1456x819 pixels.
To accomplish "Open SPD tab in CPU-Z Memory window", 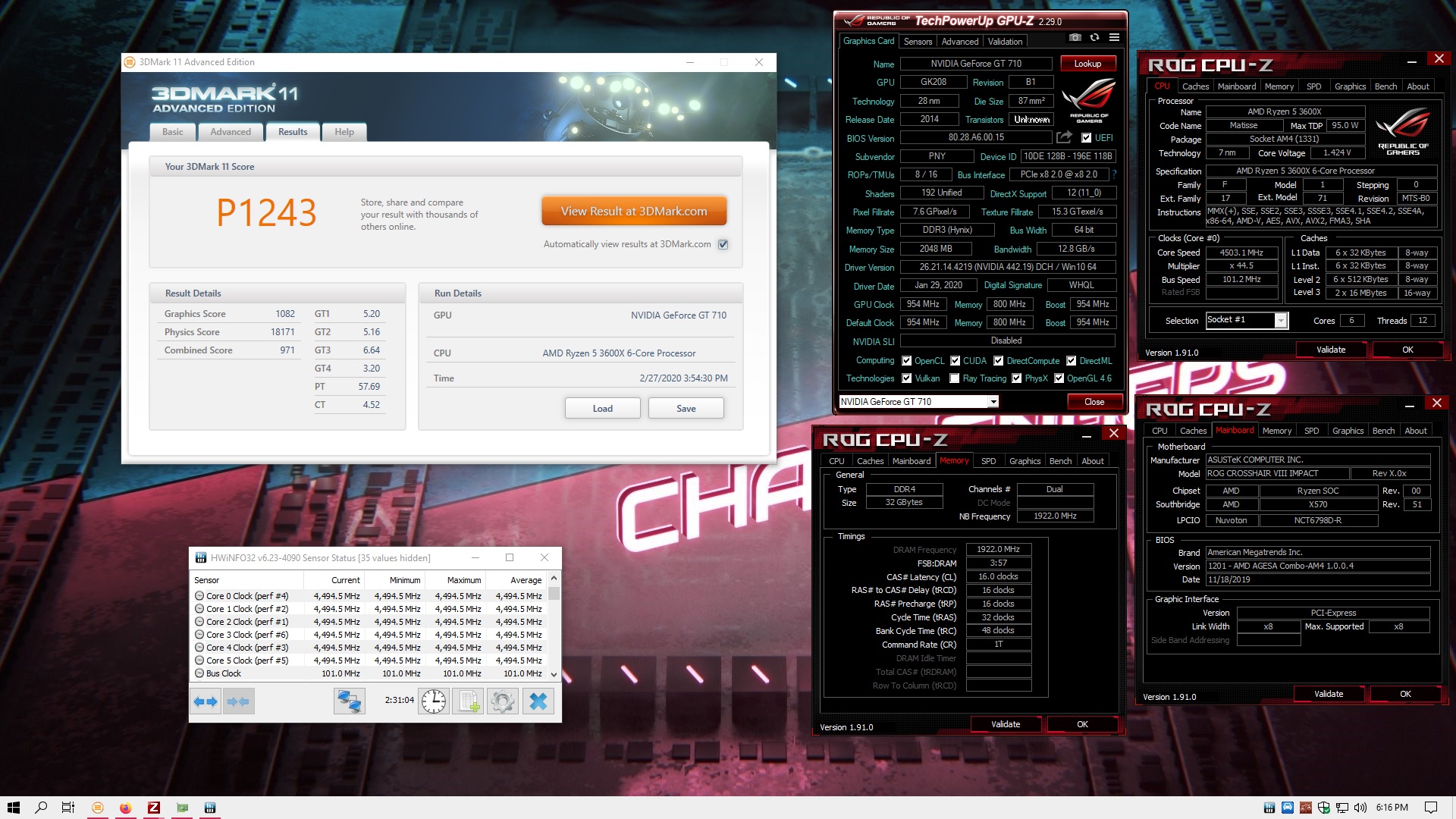I will pos(988,461).
